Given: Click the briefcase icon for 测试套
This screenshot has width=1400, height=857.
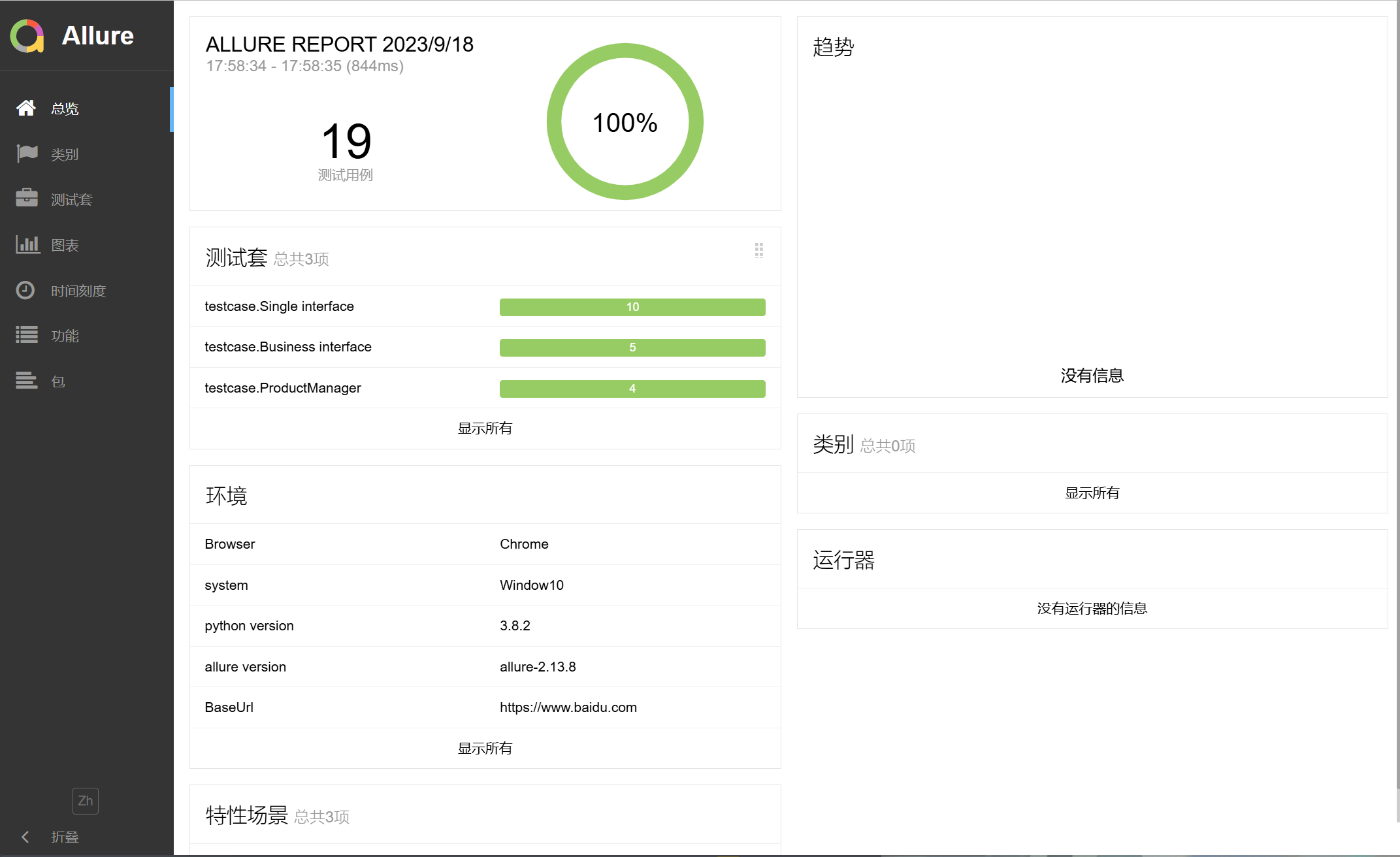Looking at the screenshot, I should click(x=27, y=199).
